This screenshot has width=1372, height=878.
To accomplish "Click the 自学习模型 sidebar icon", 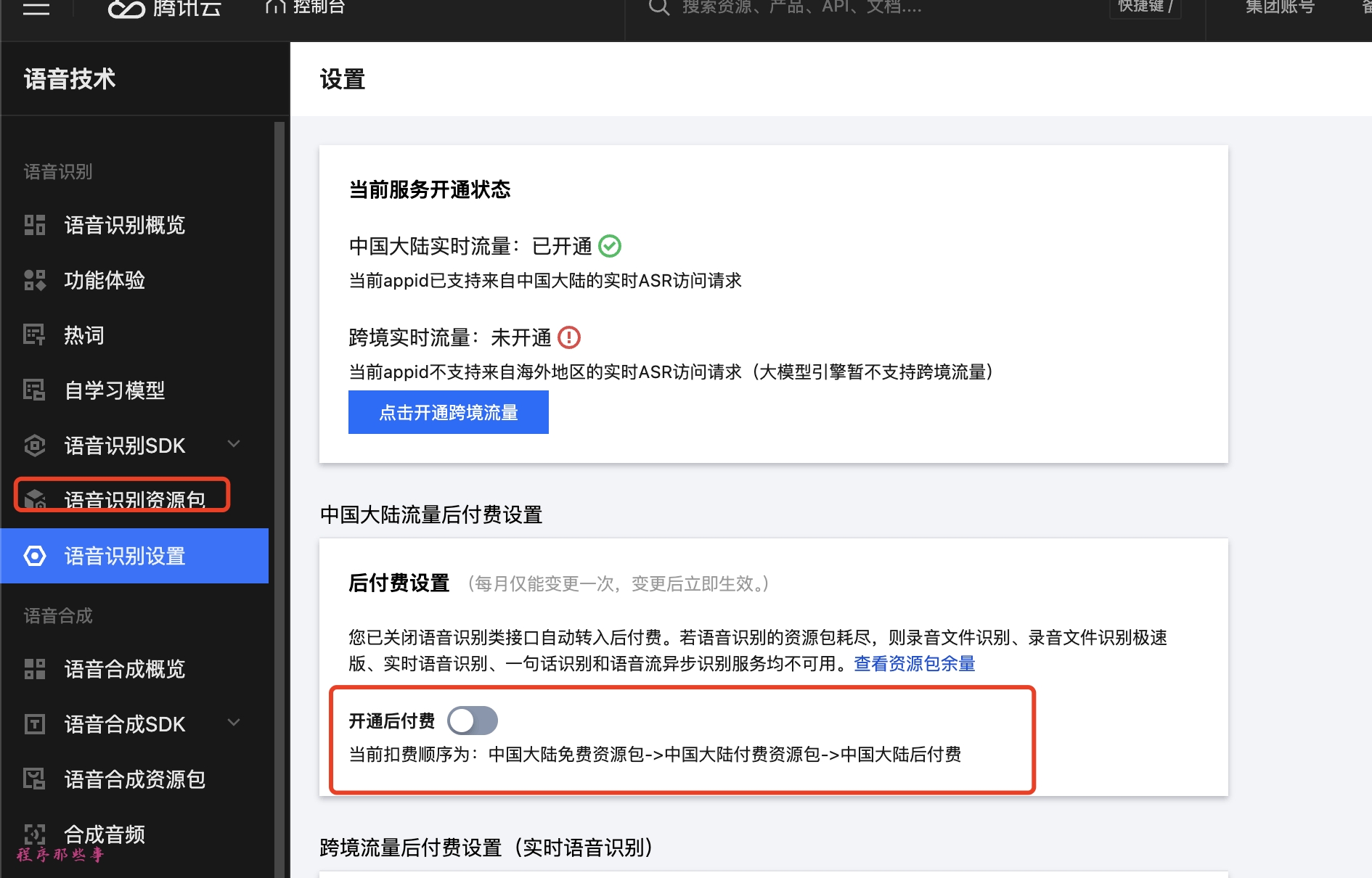I will (x=34, y=390).
